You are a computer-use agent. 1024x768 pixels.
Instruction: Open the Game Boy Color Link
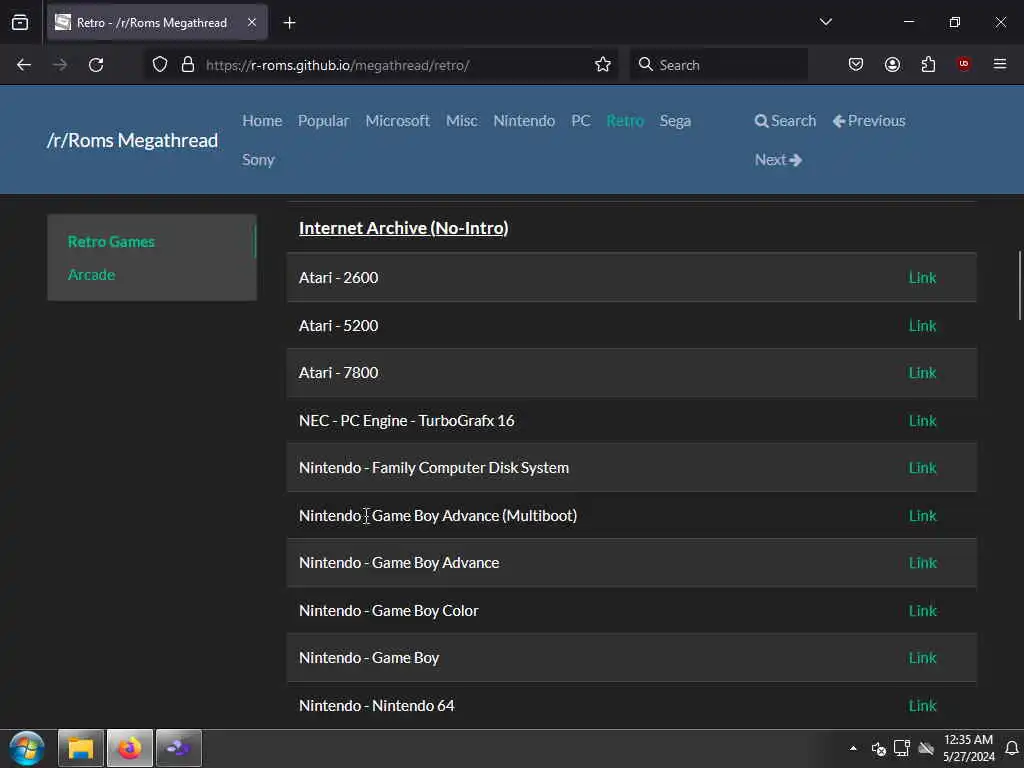[922, 611]
